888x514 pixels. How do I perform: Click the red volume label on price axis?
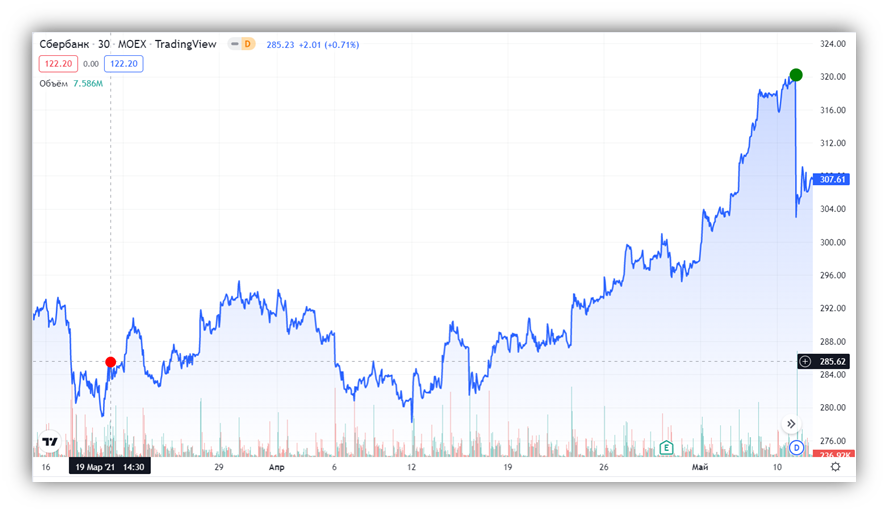coord(834,454)
